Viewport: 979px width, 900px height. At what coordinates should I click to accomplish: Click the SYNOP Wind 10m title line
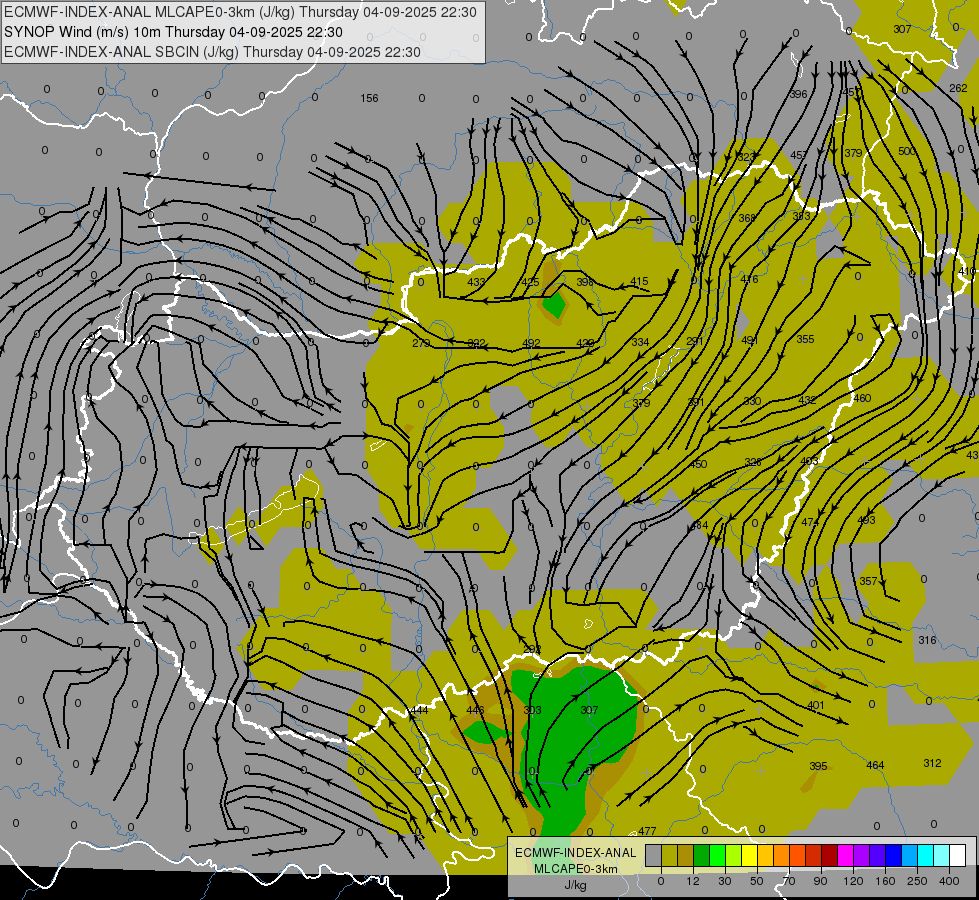pos(174,32)
